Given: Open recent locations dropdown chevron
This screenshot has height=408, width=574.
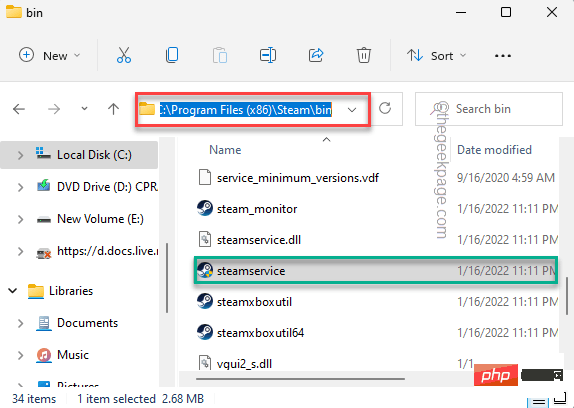Looking at the screenshot, I should (84, 109).
